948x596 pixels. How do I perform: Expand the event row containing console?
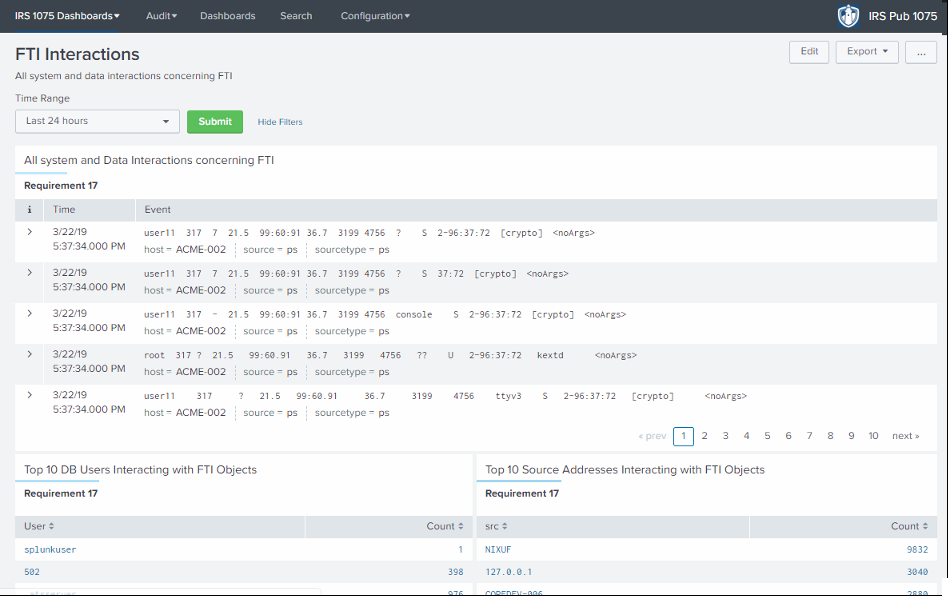tap(29, 313)
